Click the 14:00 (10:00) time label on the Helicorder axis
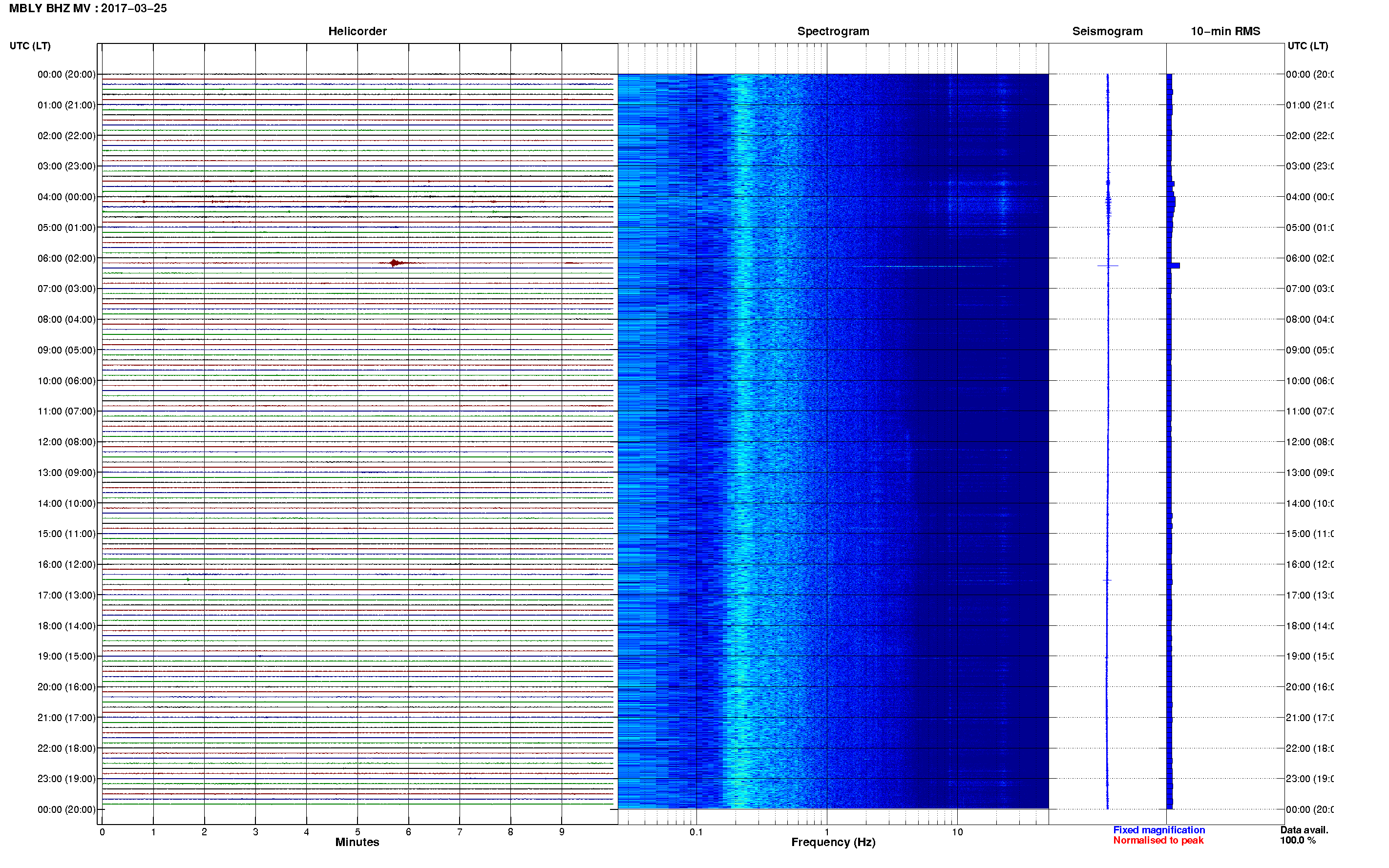 [66, 503]
